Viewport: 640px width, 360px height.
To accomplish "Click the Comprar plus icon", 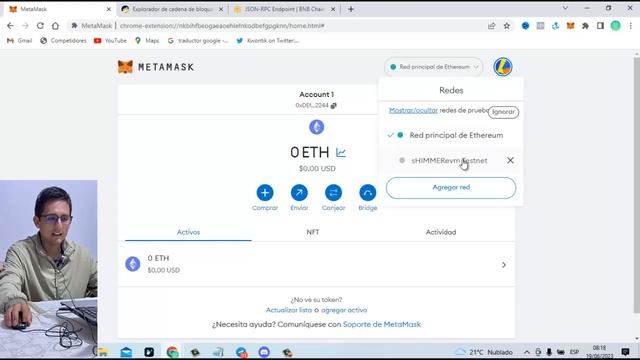I will coord(265,193).
